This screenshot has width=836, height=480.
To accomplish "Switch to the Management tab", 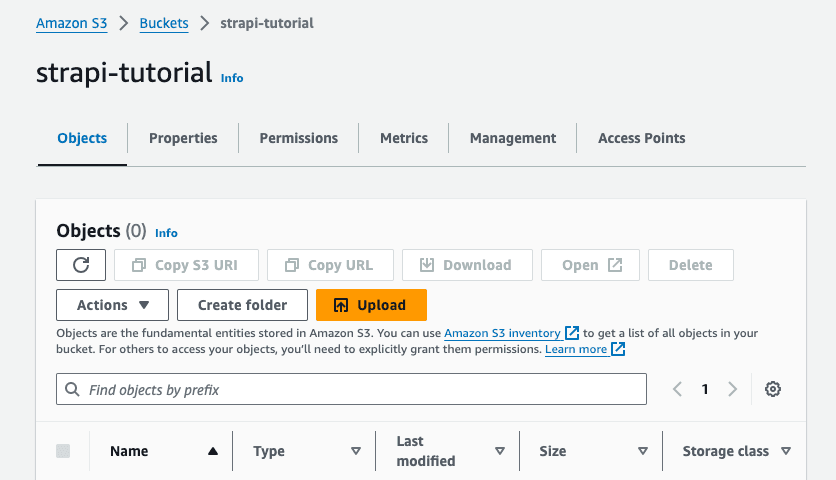I will coord(513,138).
